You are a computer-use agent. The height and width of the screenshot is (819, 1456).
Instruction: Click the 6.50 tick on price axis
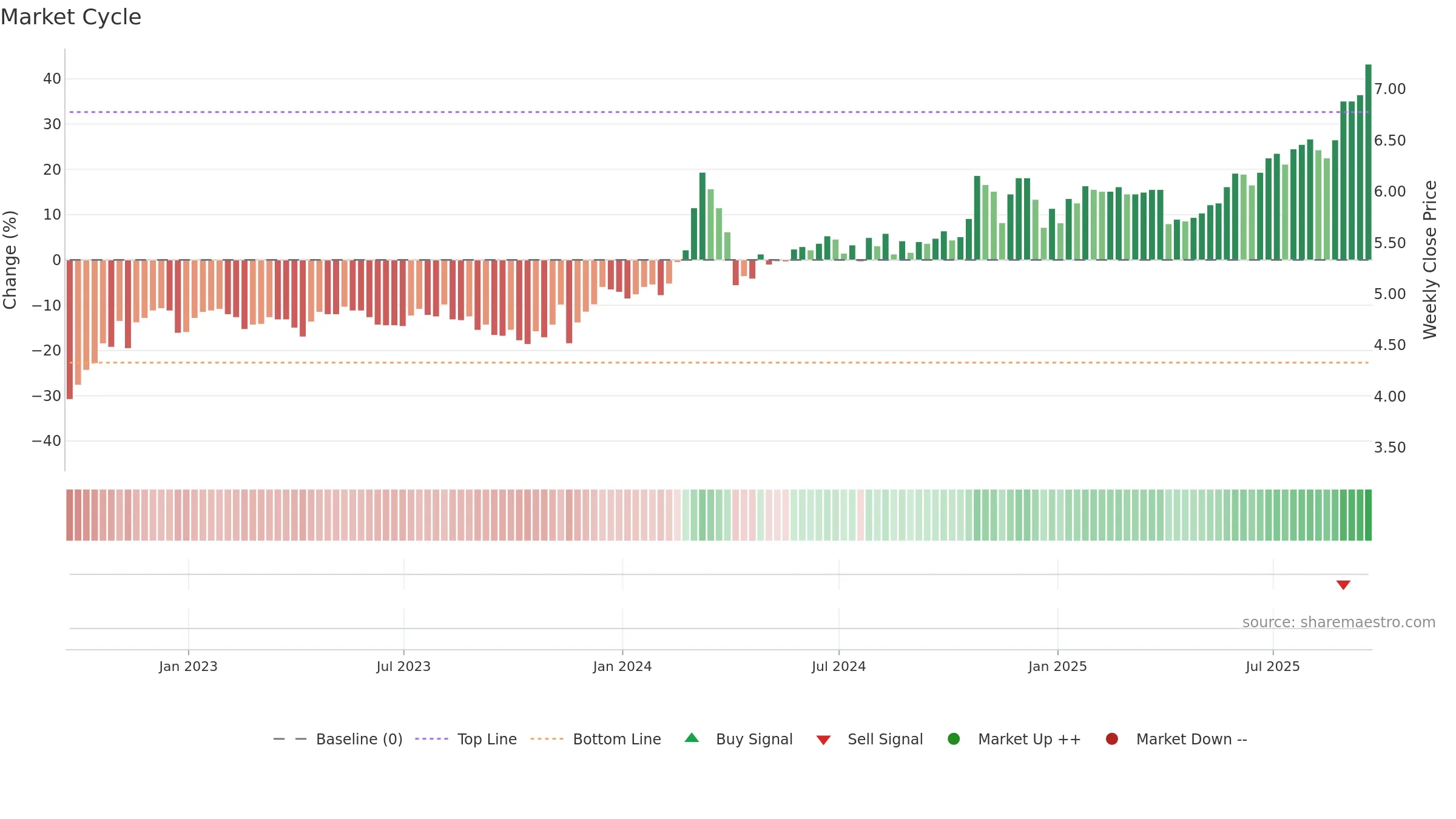(1390, 141)
